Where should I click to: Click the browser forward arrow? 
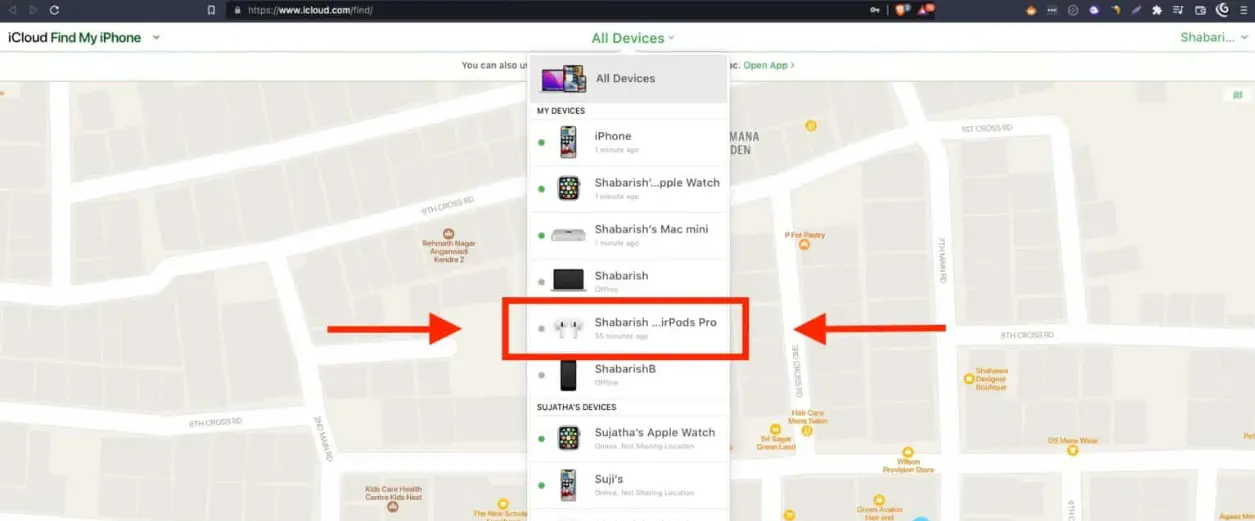(x=33, y=10)
